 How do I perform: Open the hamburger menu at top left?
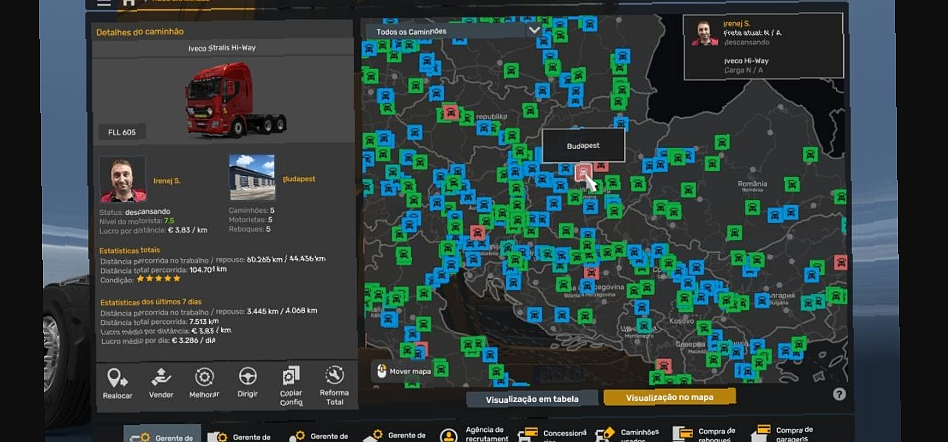click(x=104, y=2)
